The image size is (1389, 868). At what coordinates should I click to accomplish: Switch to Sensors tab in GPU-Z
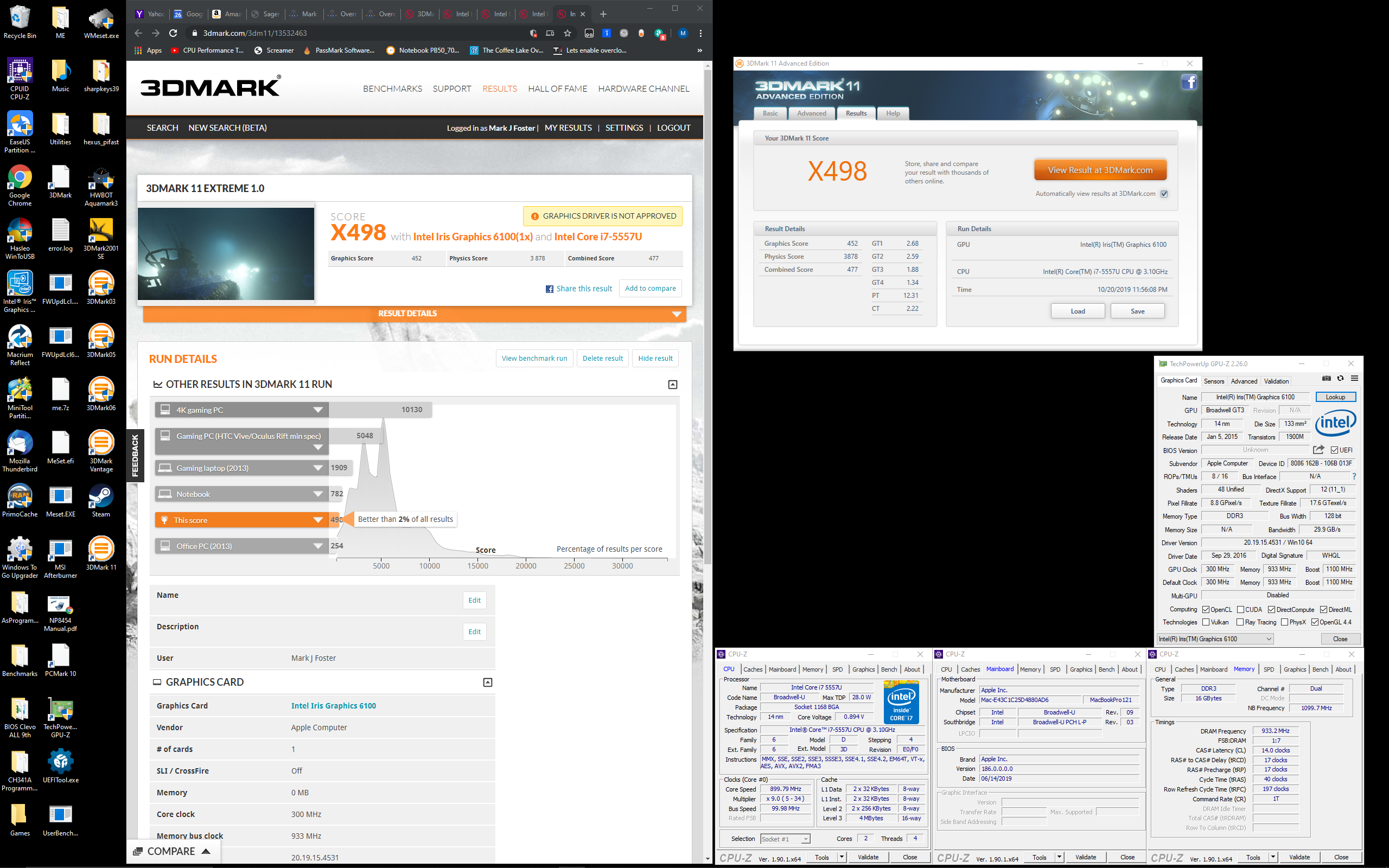(x=1213, y=381)
